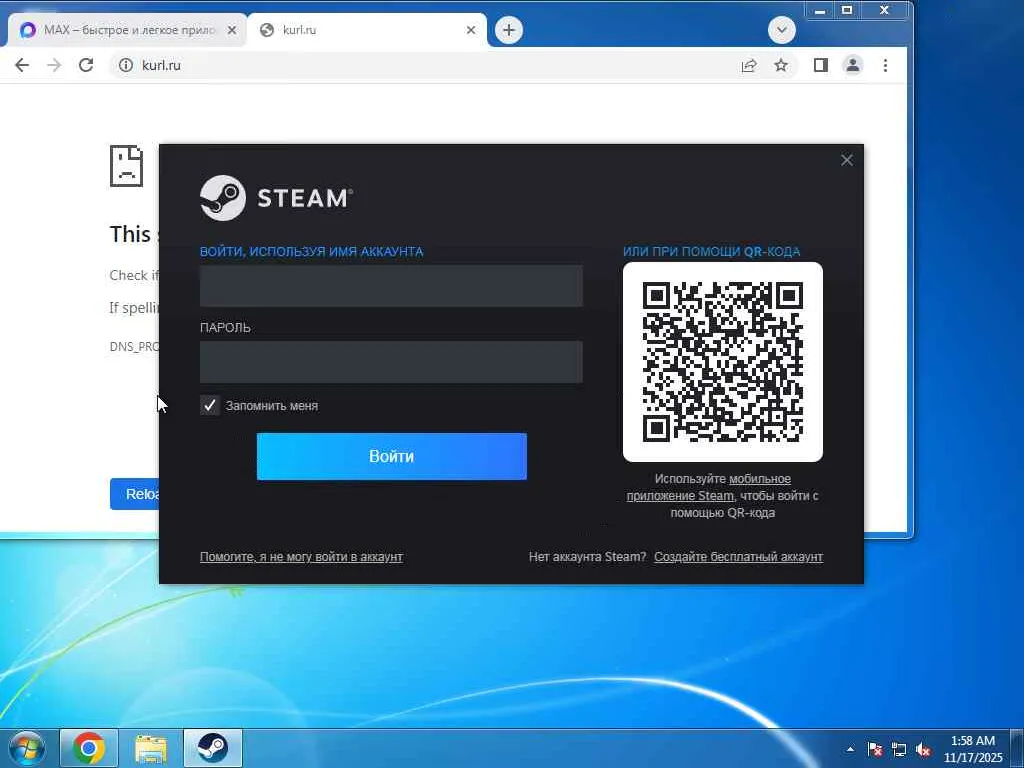Screen dimensions: 1024x768
Task: Focus the ПАРОЛЬ password field
Action: [391, 362]
